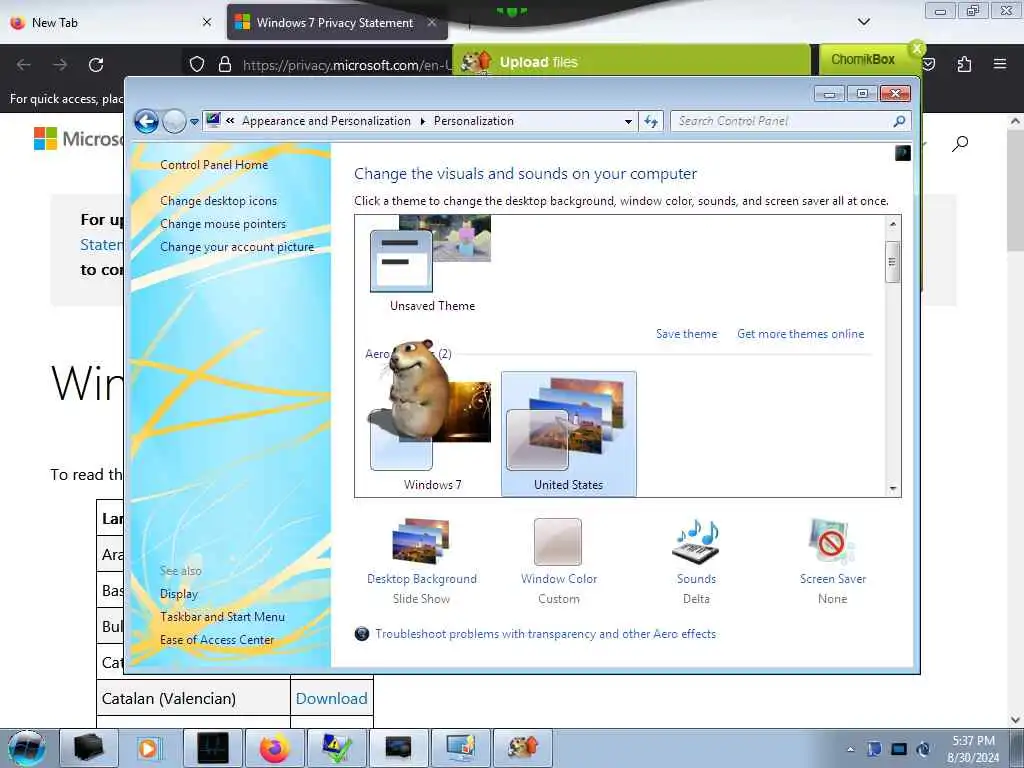Open Change desktop icons
Screen dimensions: 1024x768
219,200
